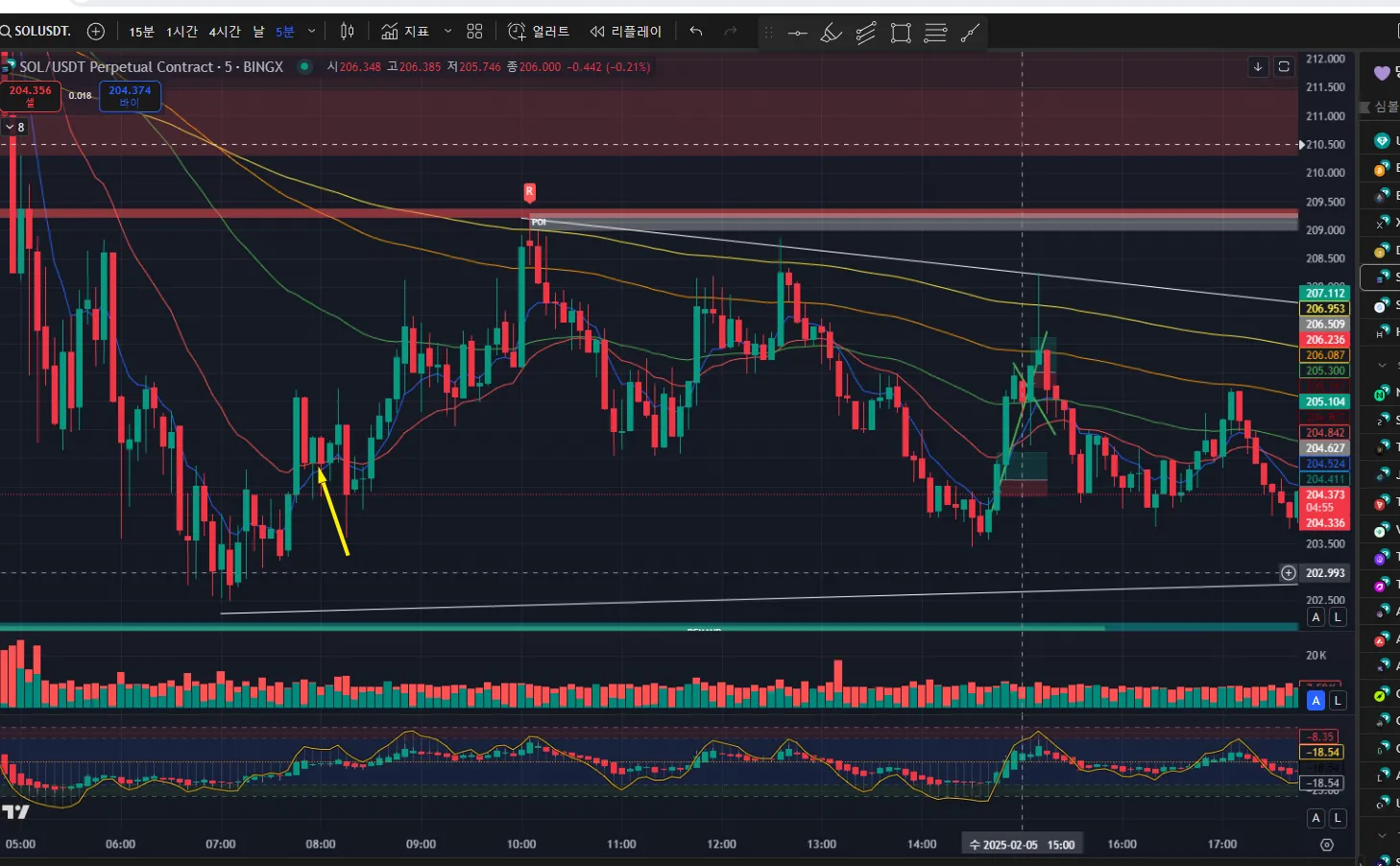1400x866 pixels.
Task: Click the 205.104 teal price label
Action: pos(1325,401)
